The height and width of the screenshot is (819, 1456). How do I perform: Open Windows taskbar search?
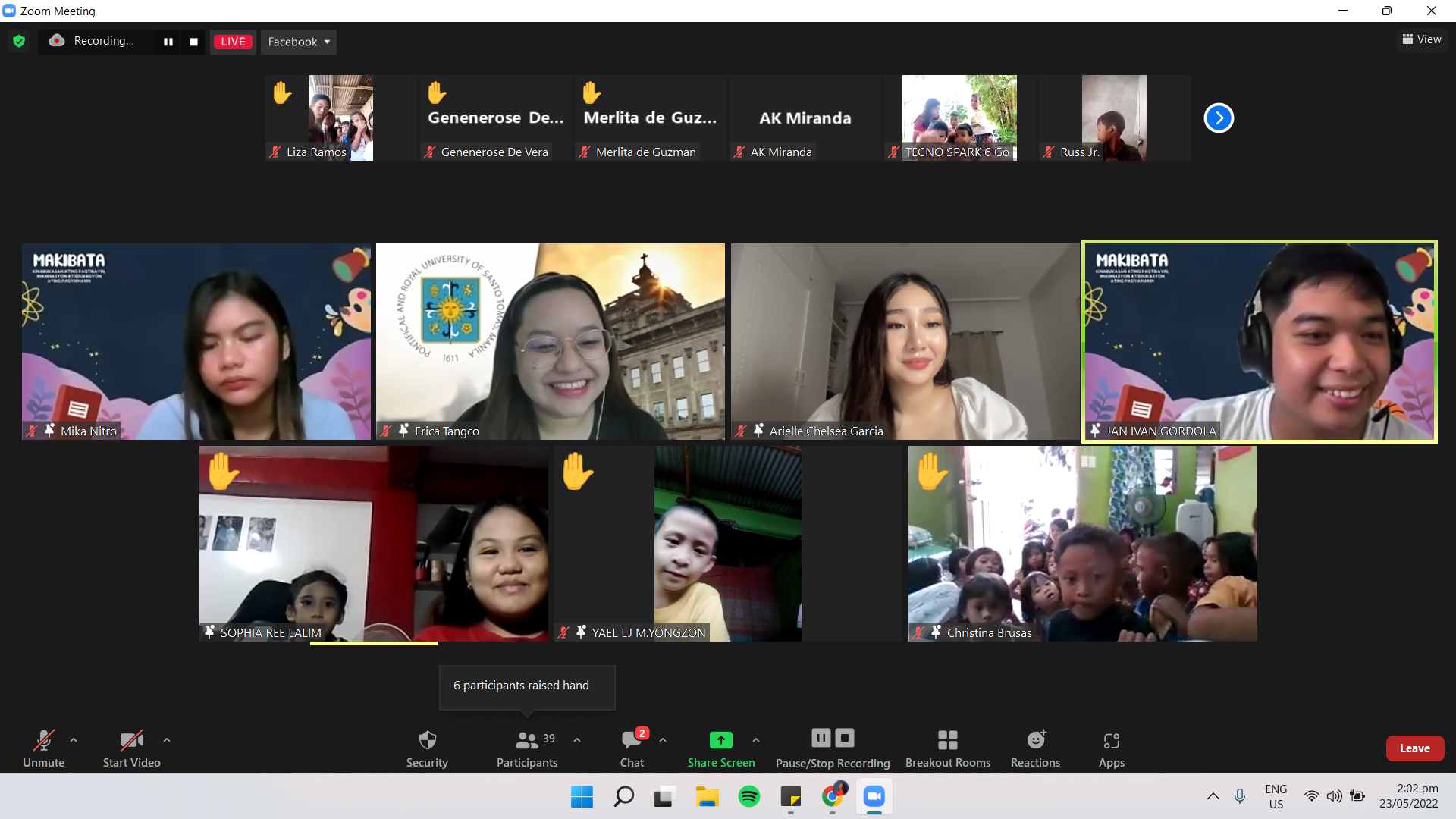pyautogui.click(x=624, y=797)
